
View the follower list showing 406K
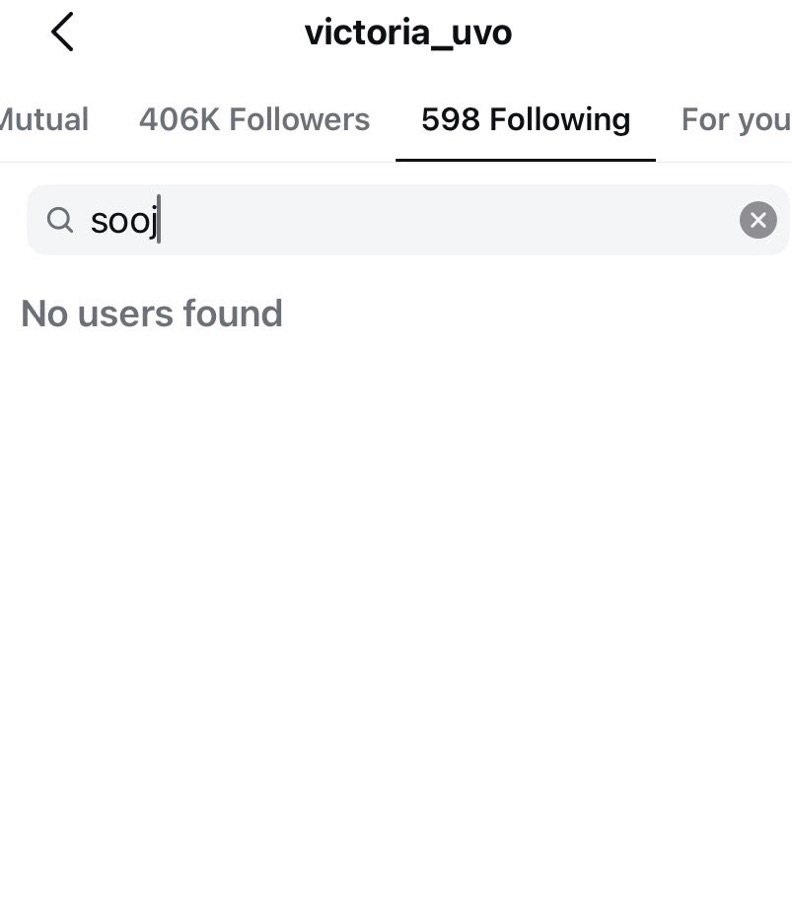point(254,120)
